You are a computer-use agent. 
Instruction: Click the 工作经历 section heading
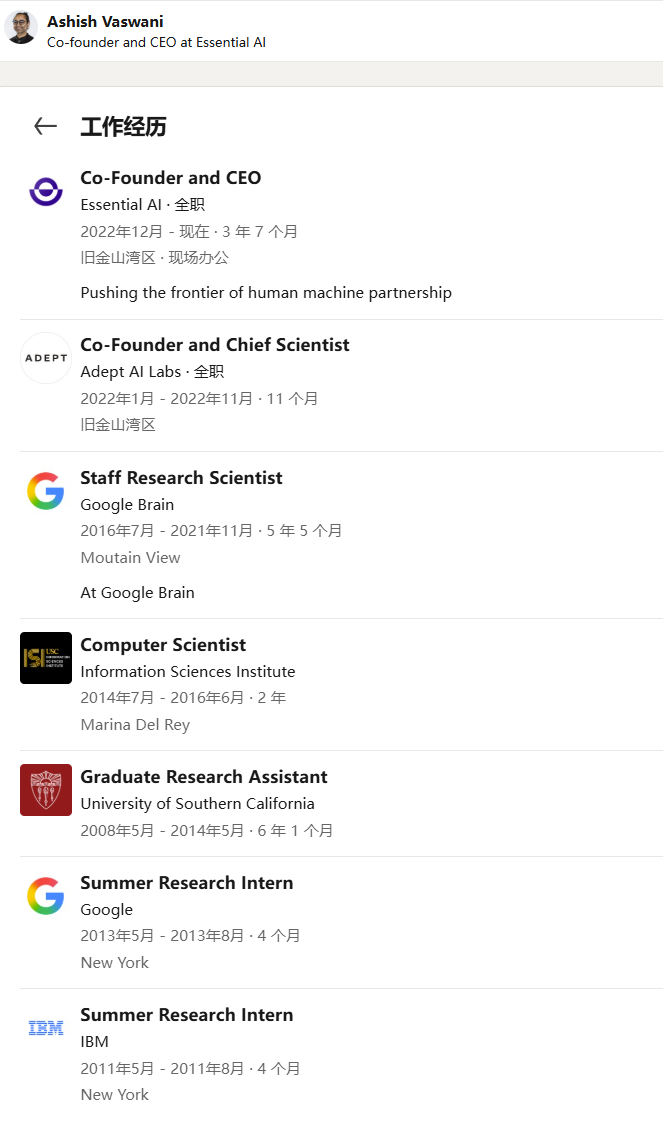coord(124,127)
